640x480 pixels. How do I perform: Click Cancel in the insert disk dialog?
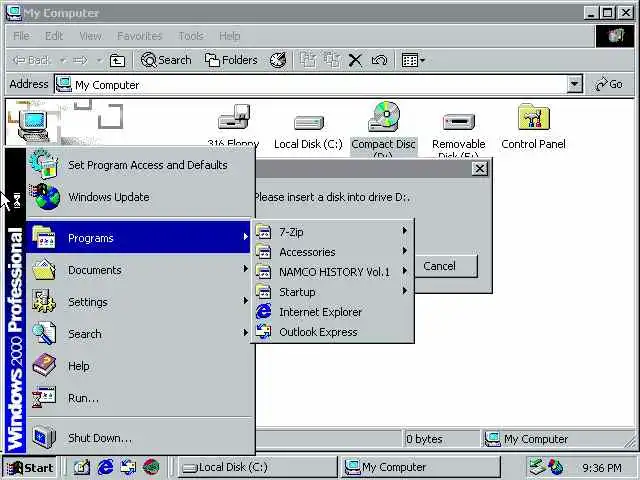[x=446, y=266]
